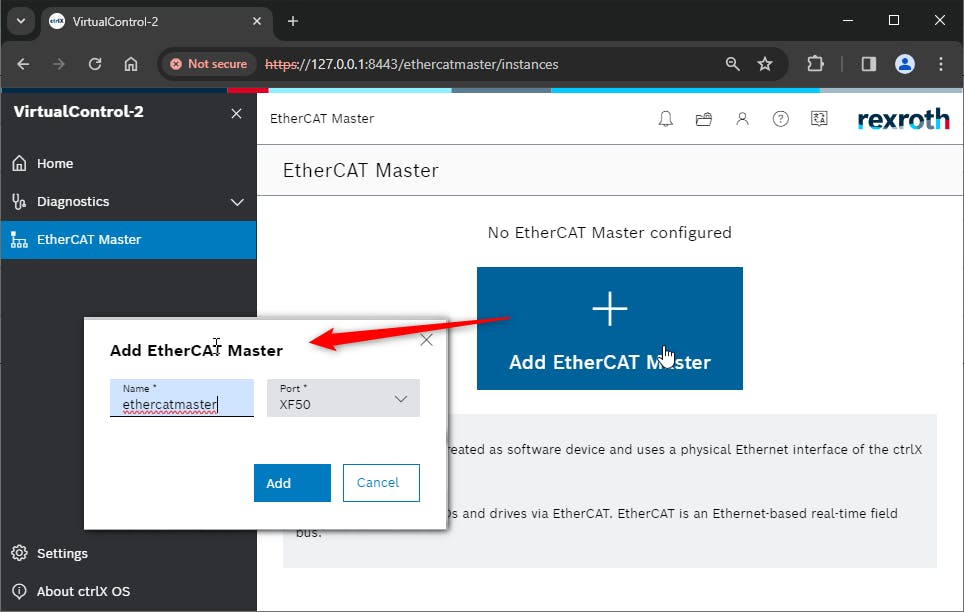Expand the Diagnostics chevron

(237, 202)
